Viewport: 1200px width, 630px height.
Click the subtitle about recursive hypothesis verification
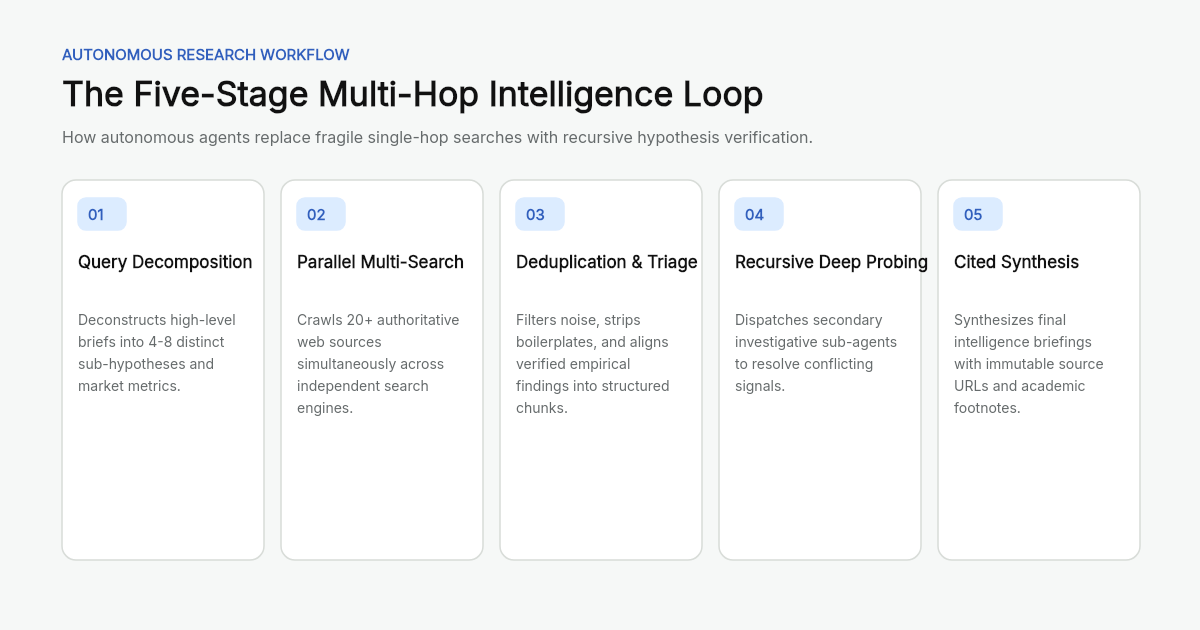click(437, 137)
